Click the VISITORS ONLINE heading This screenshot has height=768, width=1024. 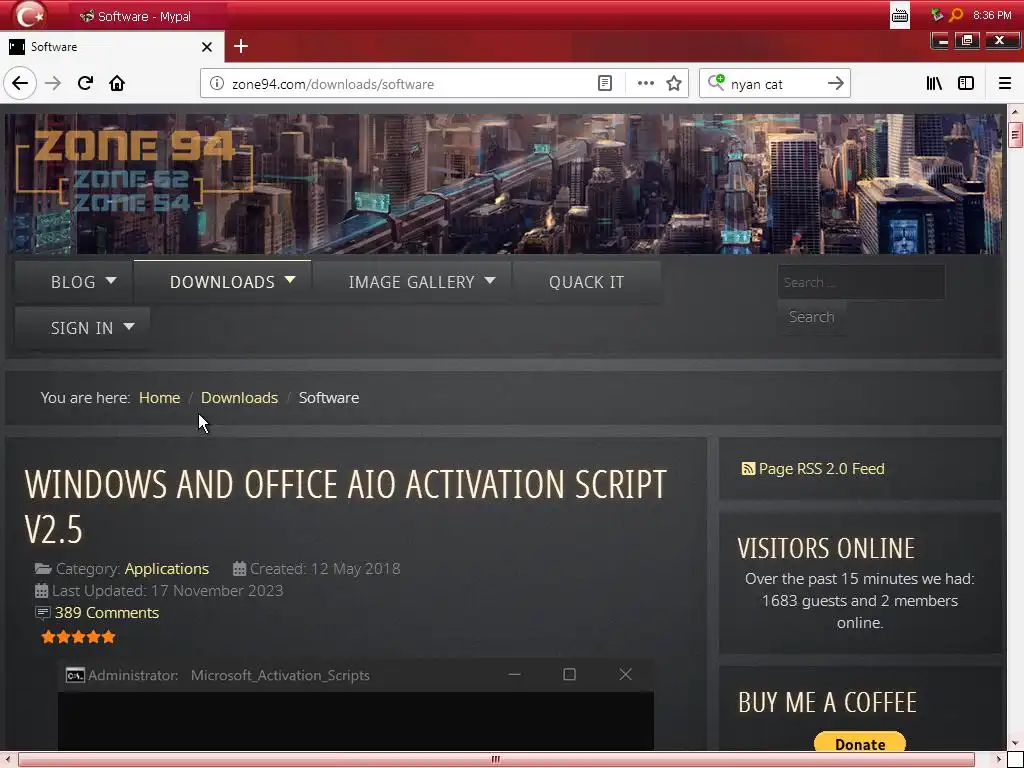click(x=825, y=548)
